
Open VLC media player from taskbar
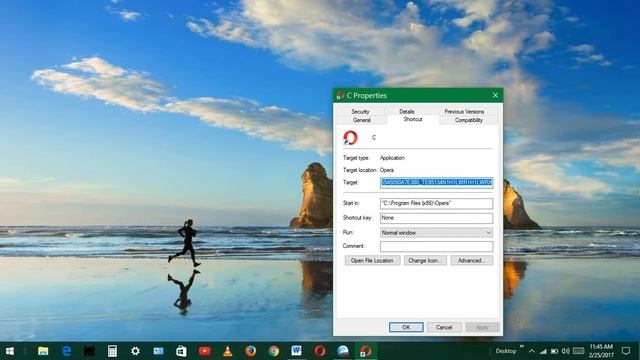coord(228,351)
